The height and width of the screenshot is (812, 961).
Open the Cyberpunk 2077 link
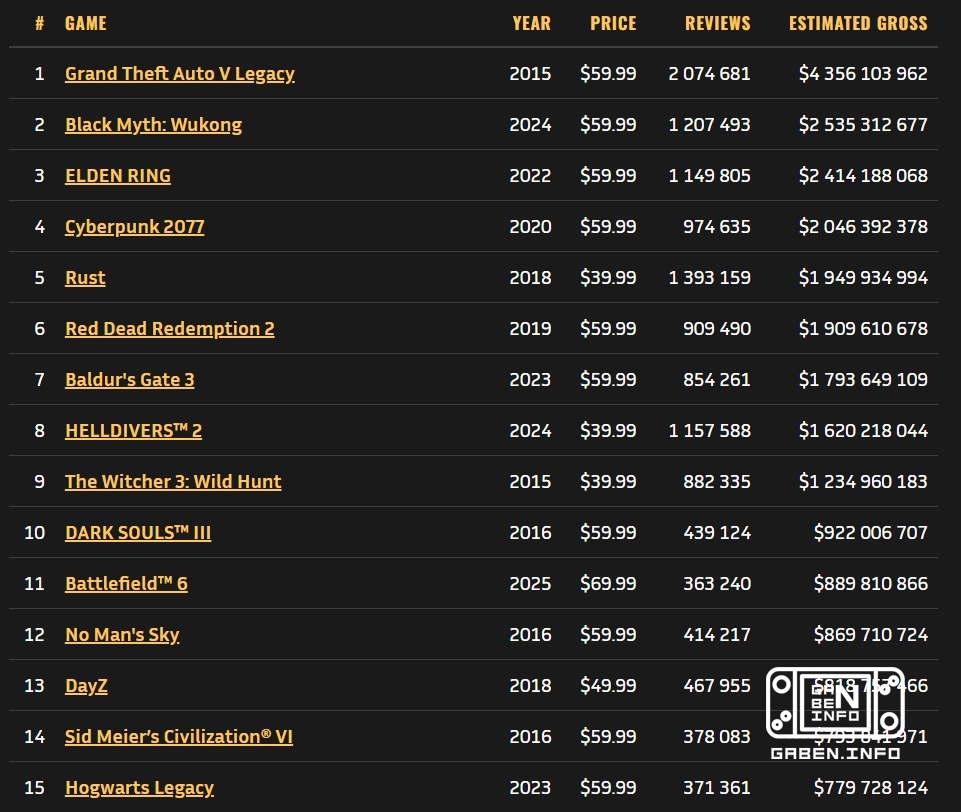(x=134, y=227)
